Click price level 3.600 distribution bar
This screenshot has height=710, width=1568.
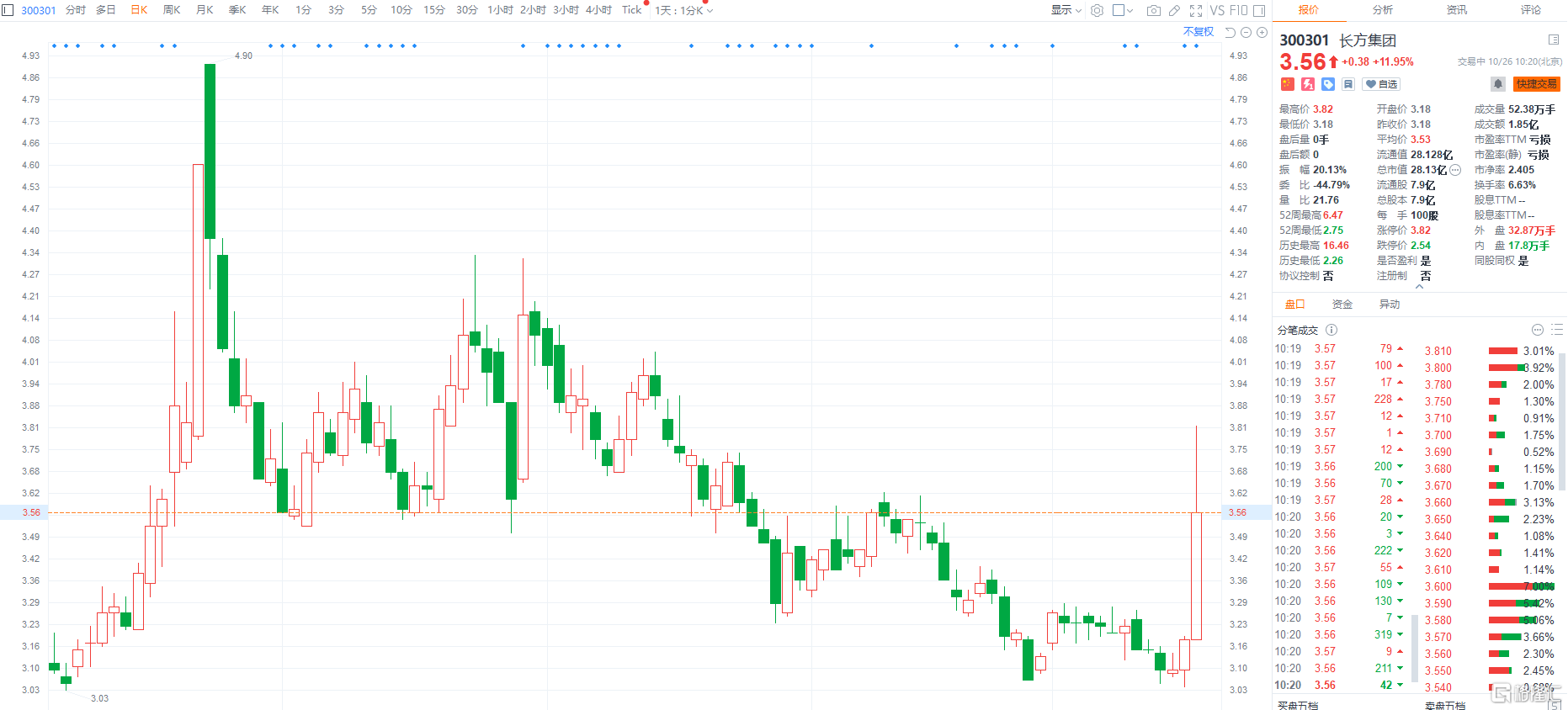click(x=1522, y=586)
